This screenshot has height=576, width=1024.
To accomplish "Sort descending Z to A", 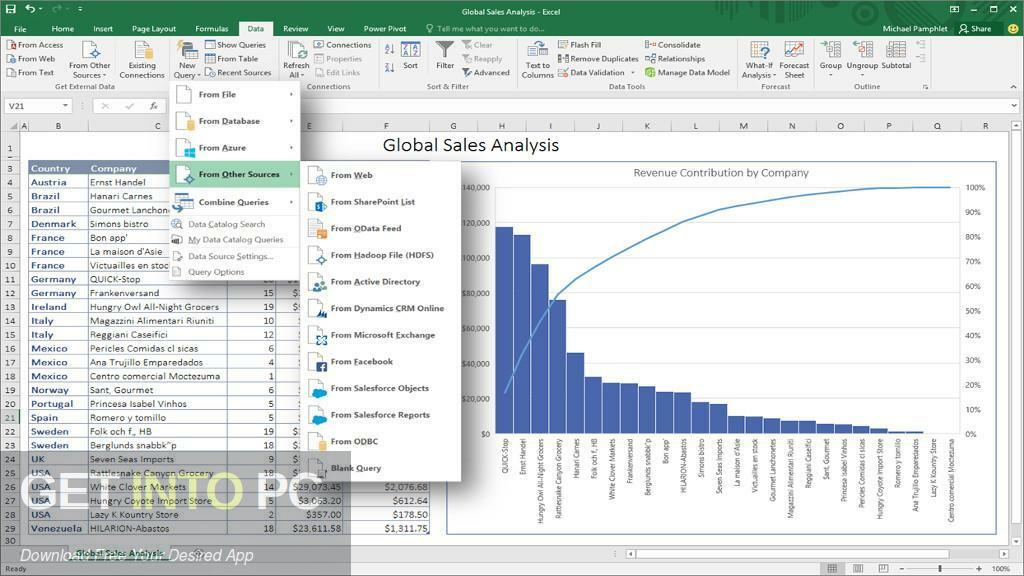I will pos(389,67).
